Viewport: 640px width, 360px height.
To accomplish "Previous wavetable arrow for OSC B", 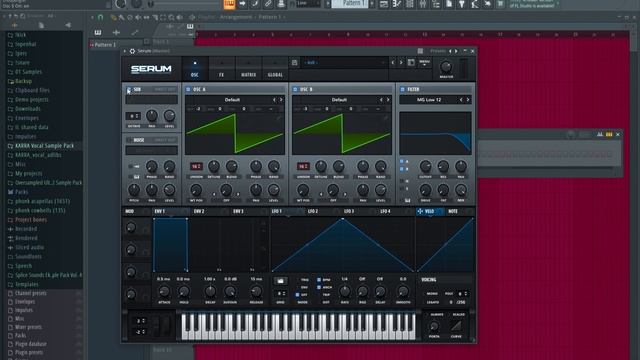I will (381, 100).
